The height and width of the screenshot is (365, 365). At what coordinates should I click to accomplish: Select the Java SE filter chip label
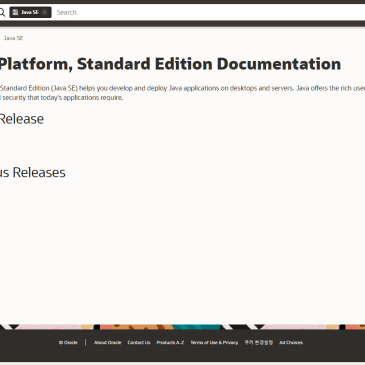pyautogui.click(x=30, y=12)
